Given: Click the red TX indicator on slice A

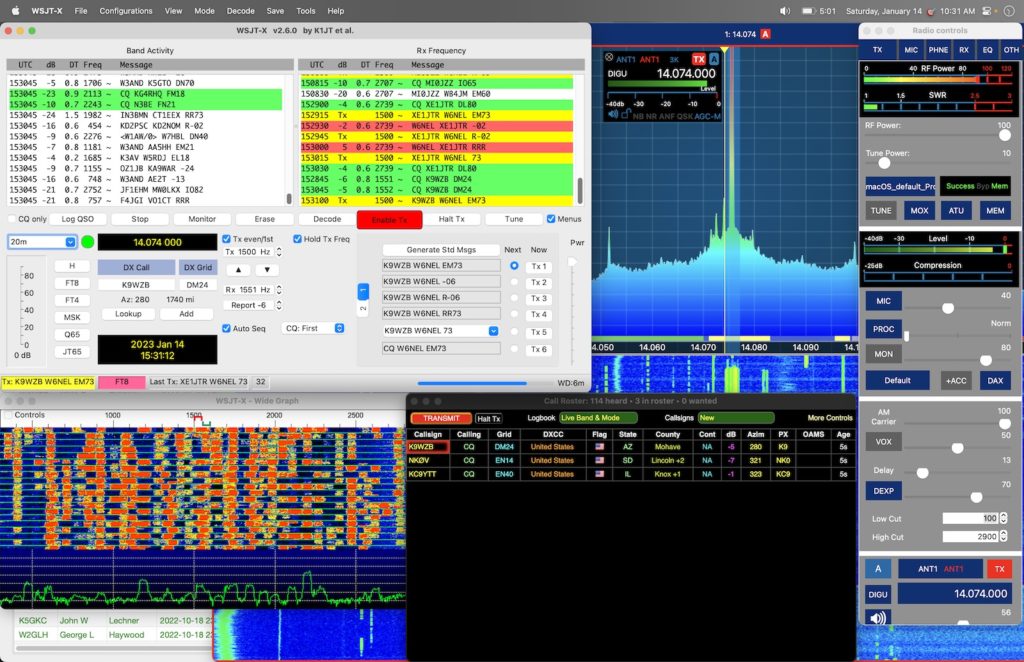Looking at the screenshot, I should point(699,59).
